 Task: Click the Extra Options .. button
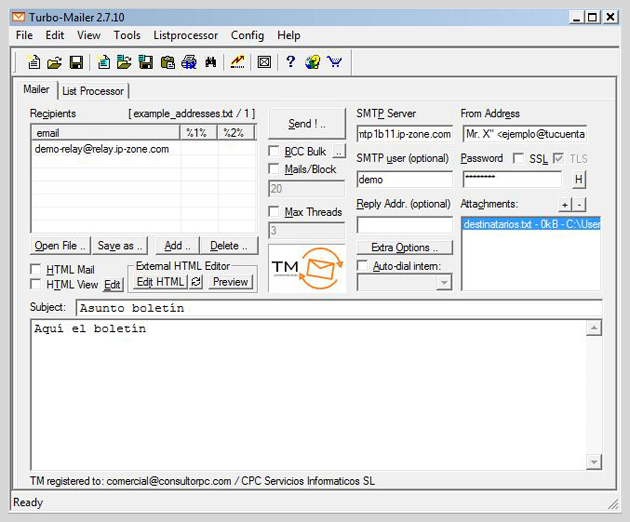tap(404, 247)
